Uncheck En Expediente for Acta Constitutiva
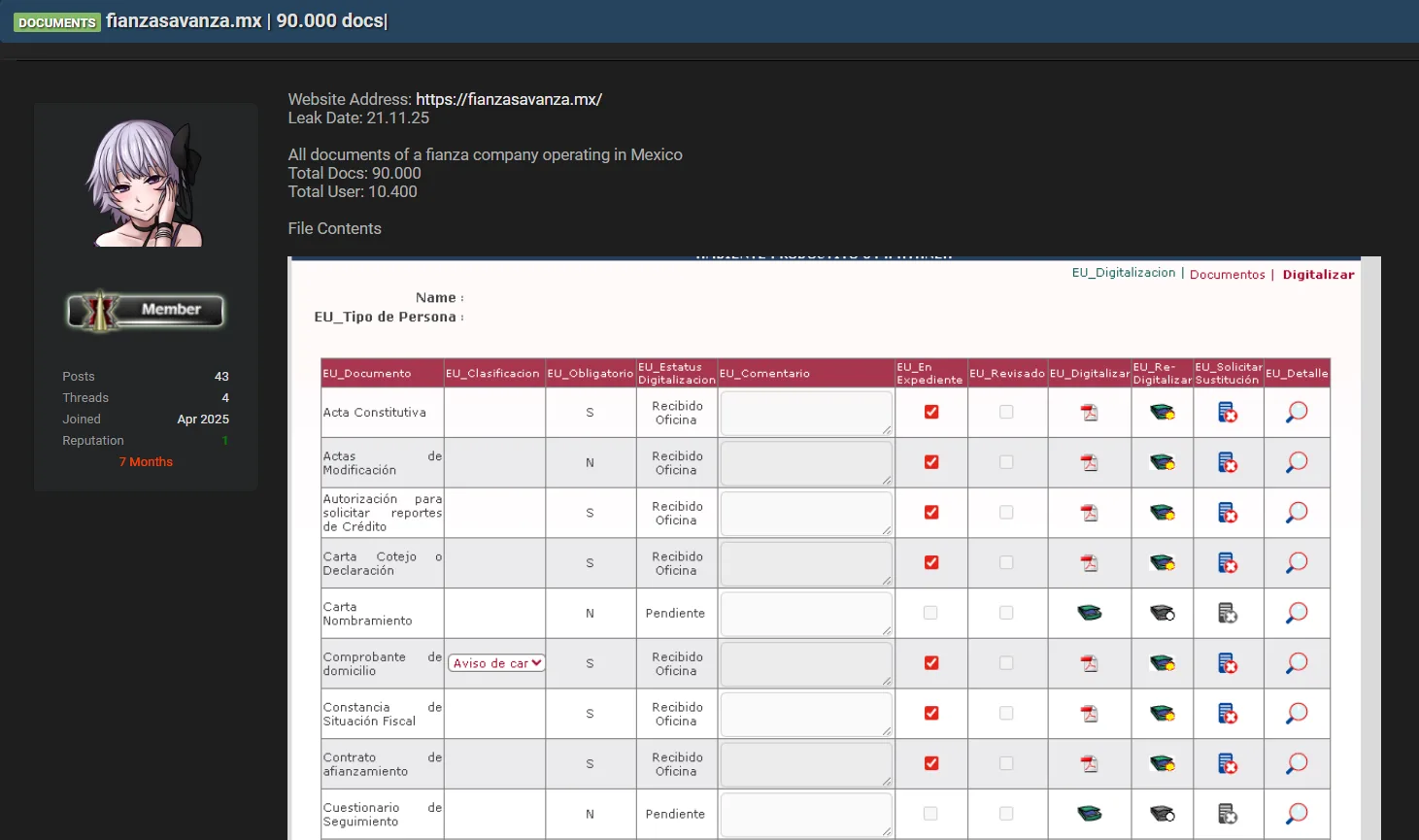The width and height of the screenshot is (1419, 840). [931, 412]
